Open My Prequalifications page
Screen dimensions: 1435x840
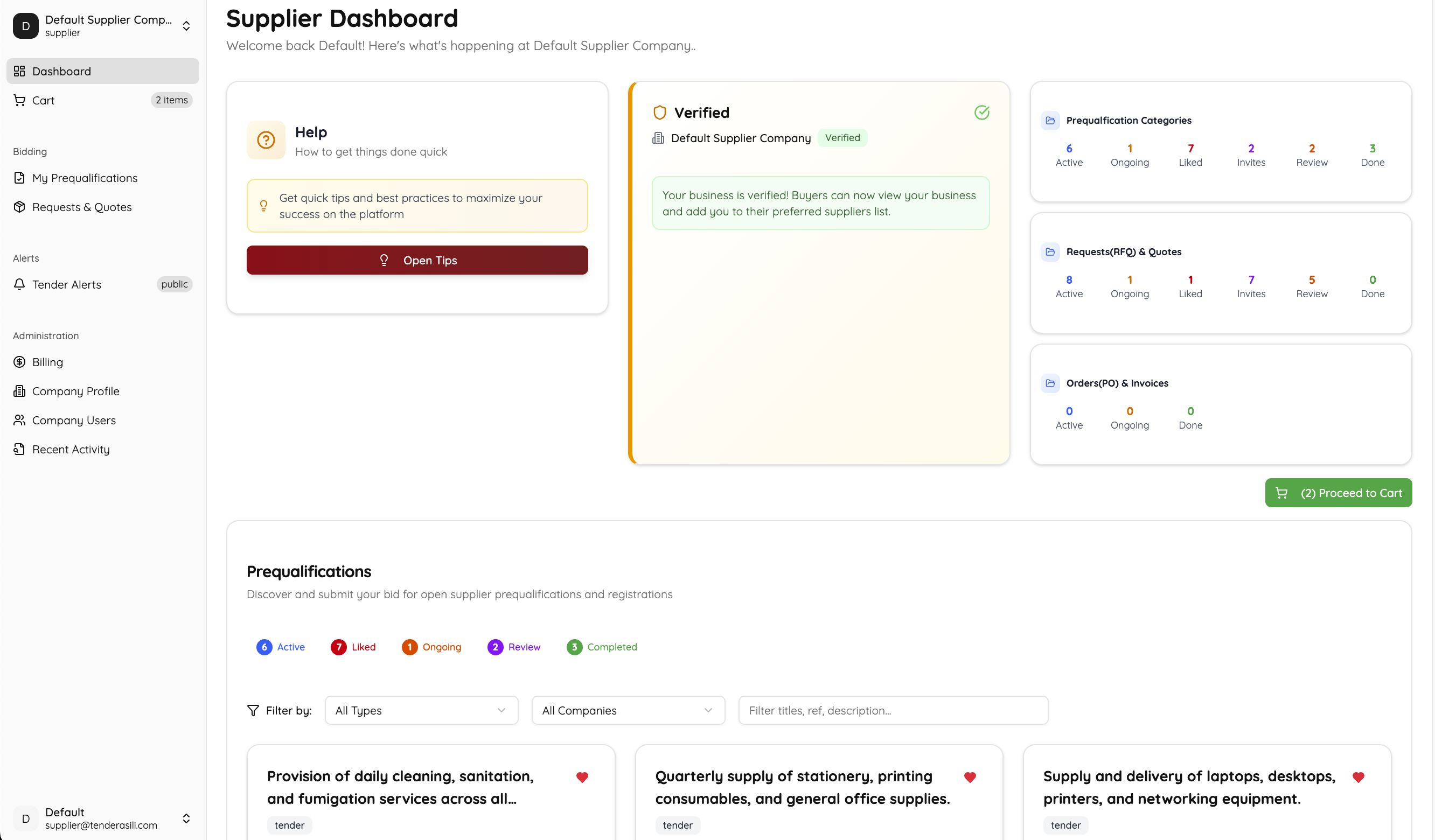click(103, 178)
